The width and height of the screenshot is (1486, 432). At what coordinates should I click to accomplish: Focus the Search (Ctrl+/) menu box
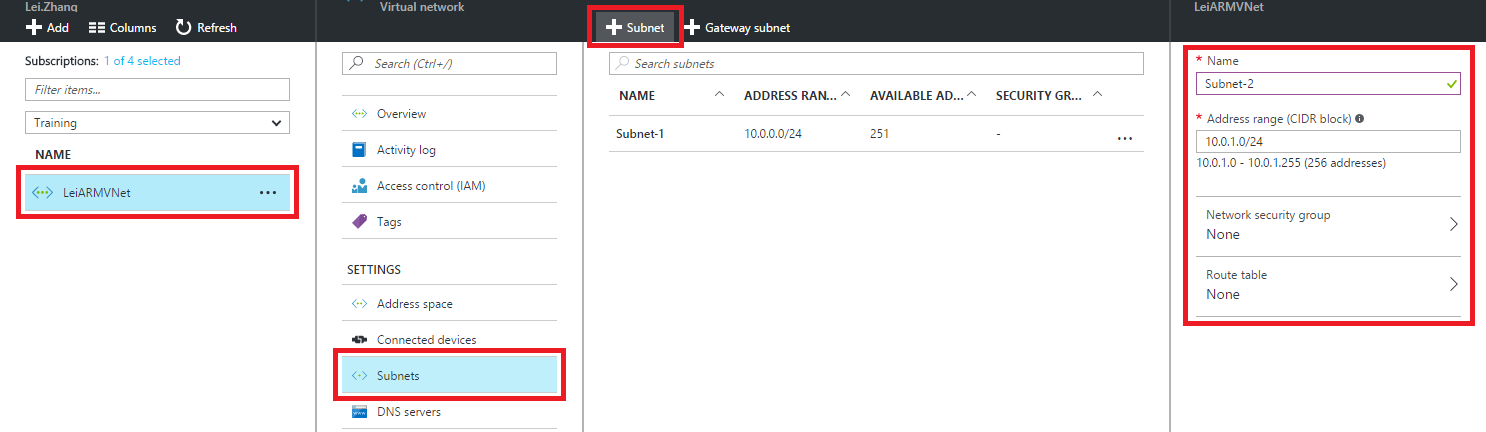449,63
